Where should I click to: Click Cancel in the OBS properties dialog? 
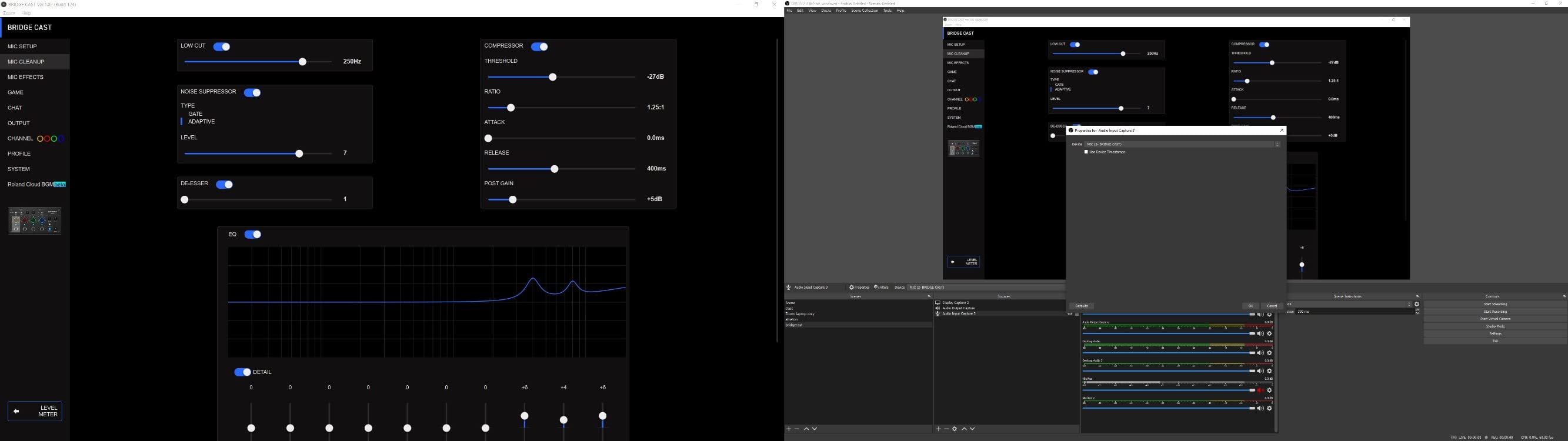tap(1272, 306)
